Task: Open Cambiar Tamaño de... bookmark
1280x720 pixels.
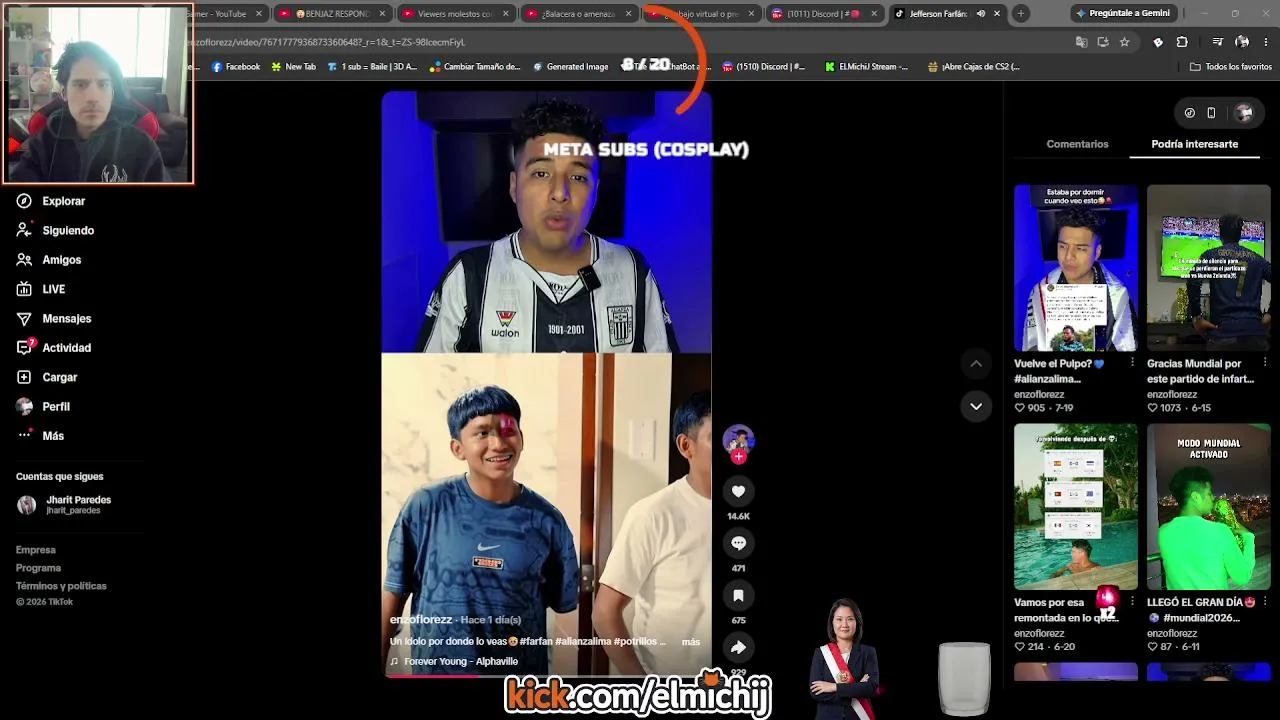Action: pos(475,67)
